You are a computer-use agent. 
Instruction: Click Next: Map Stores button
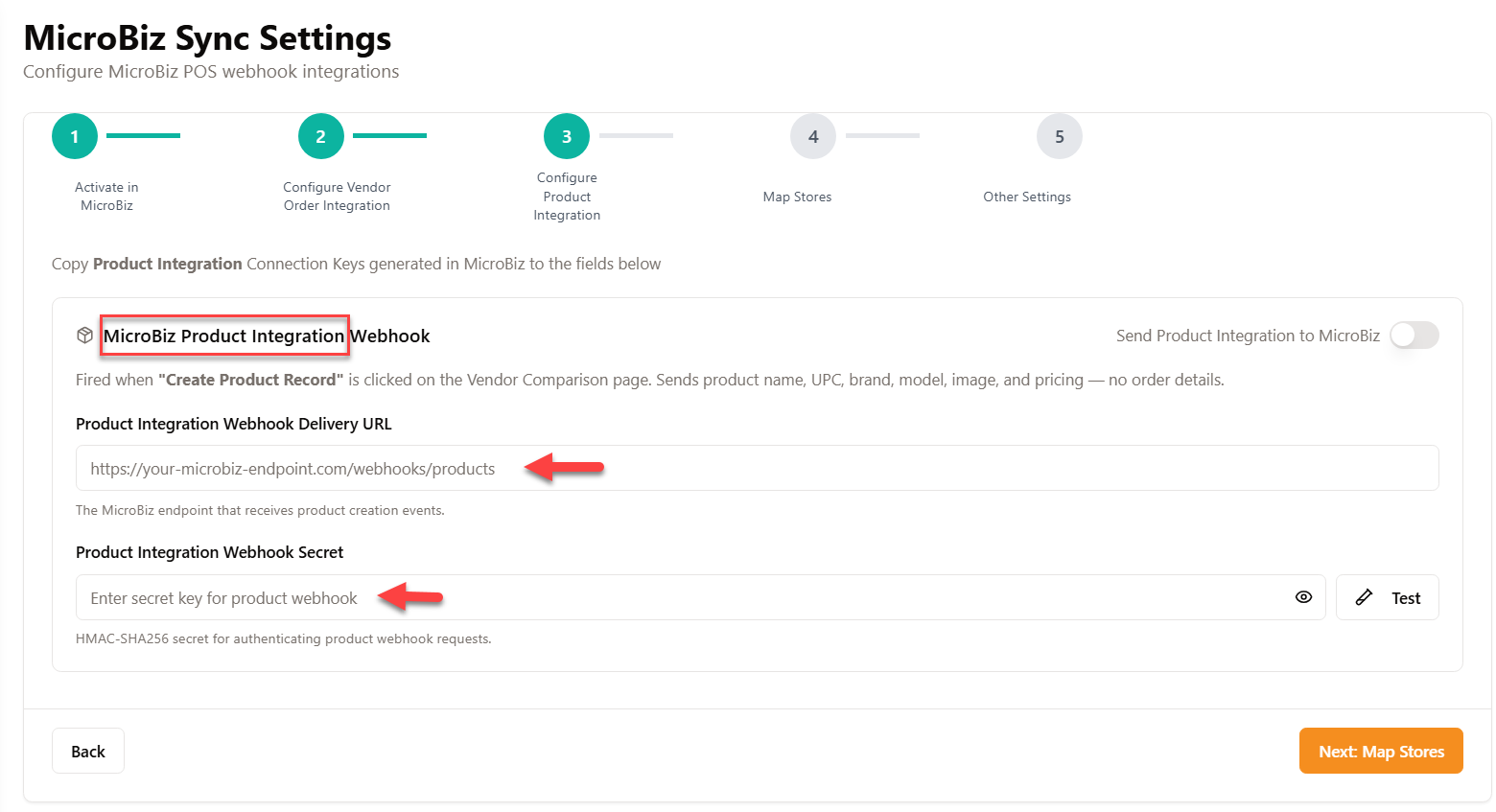[x=1381, y=751]
